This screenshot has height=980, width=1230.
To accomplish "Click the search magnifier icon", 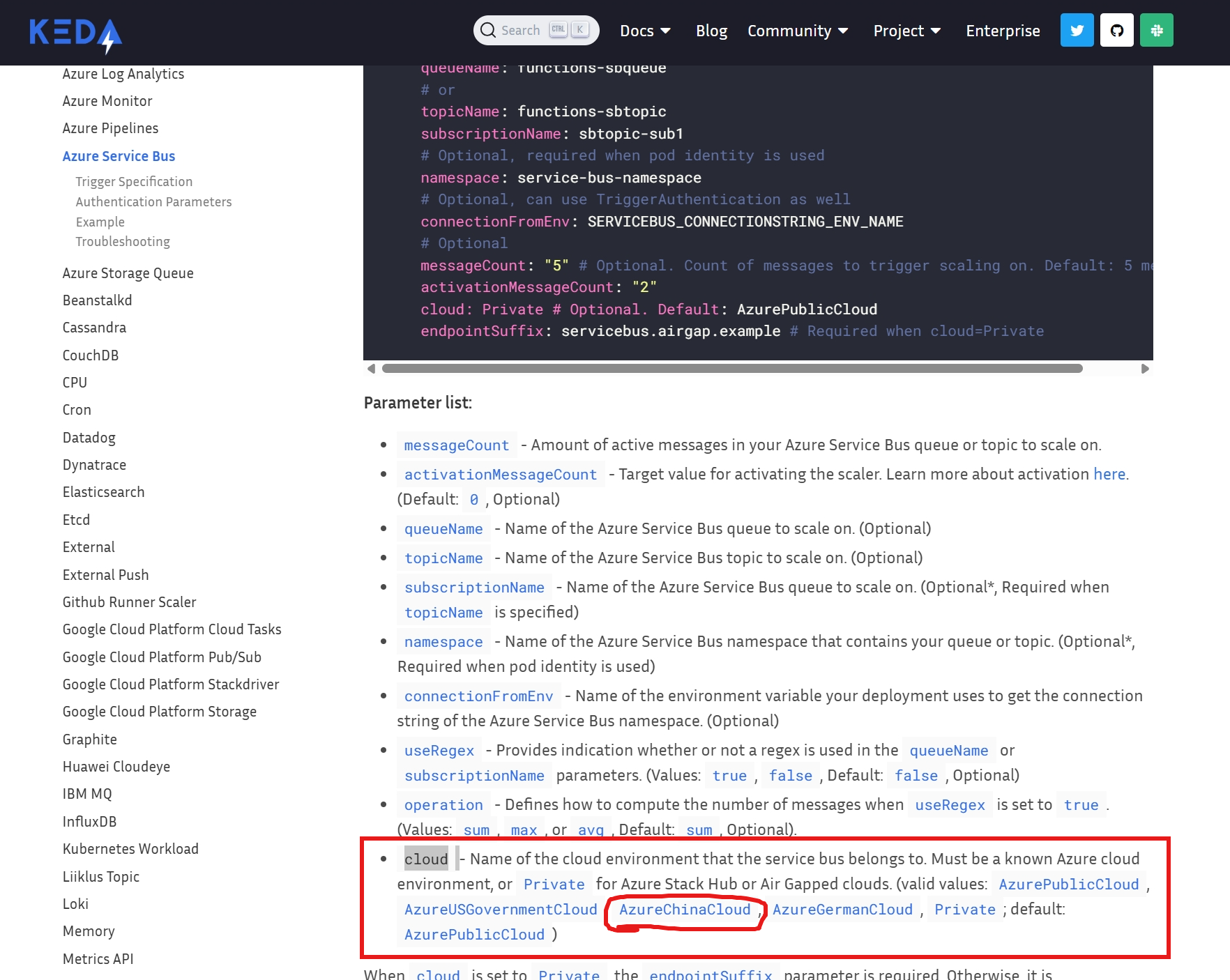I will (488, 30).
